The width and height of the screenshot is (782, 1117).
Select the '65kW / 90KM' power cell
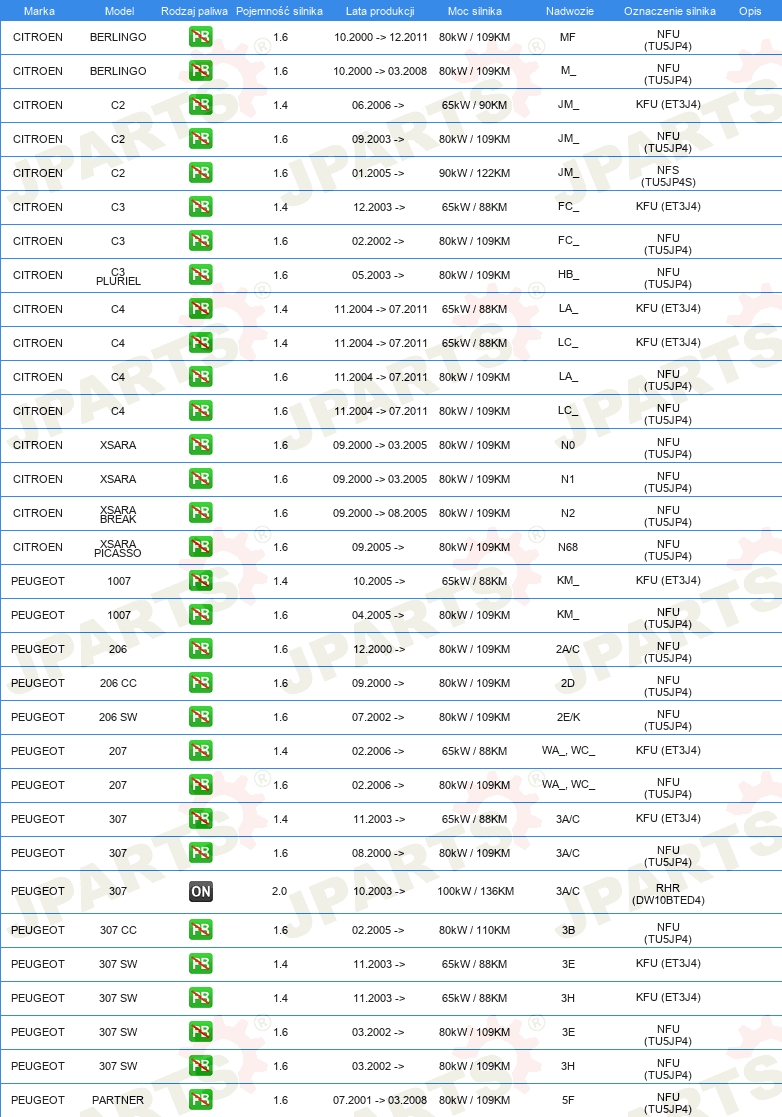(474, 105)
